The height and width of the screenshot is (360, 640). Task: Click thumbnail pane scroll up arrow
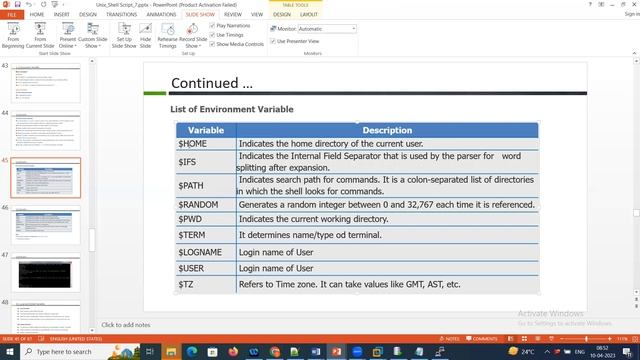92,61
